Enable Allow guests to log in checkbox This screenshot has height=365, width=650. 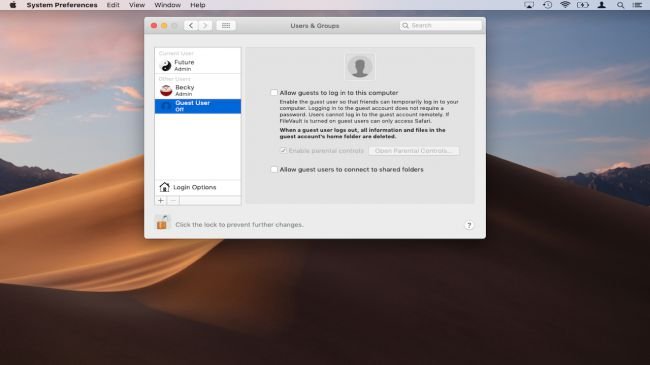click(274, 92)
